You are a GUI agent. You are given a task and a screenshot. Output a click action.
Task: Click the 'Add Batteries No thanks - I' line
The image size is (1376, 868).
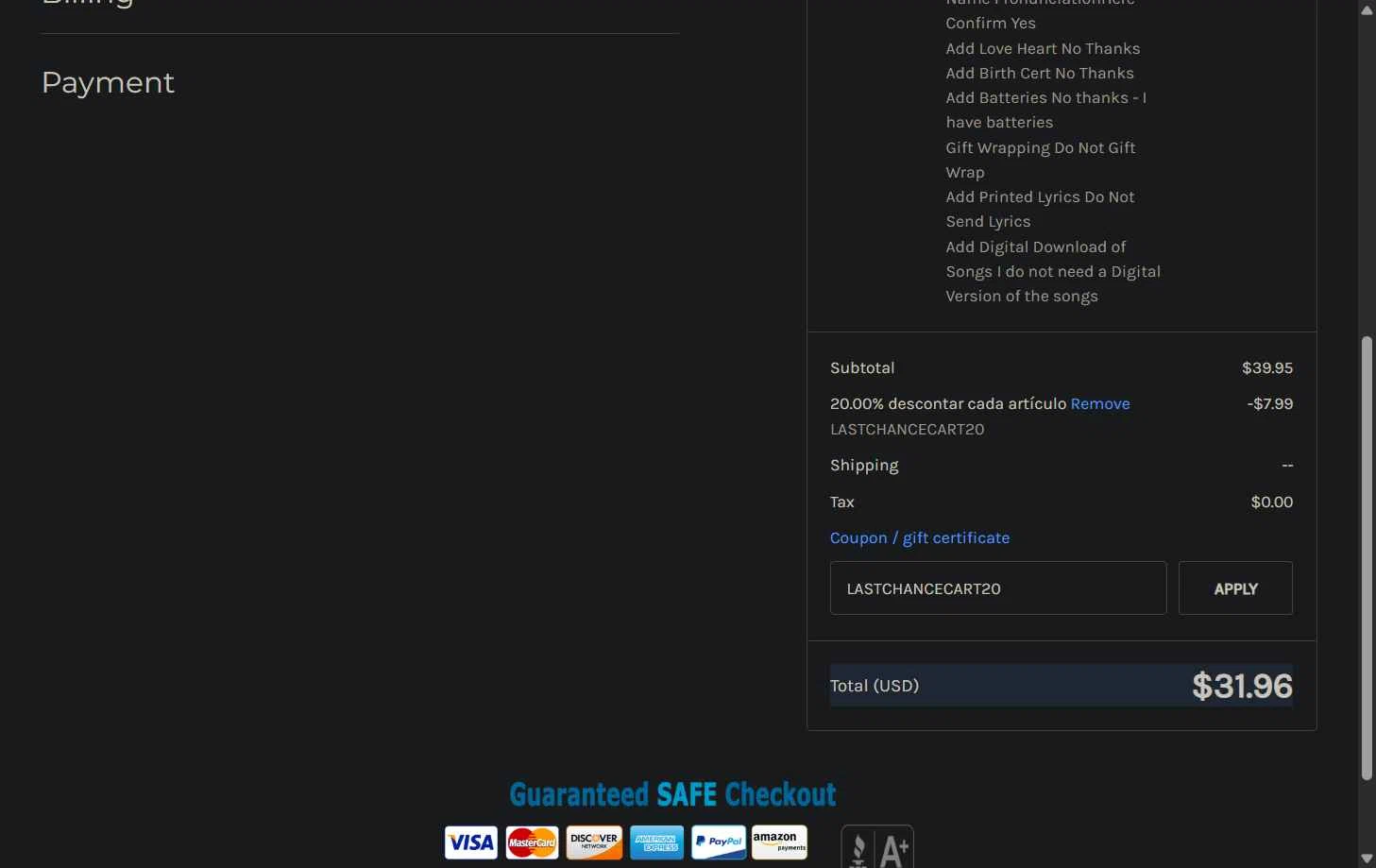pos(1046,97)
